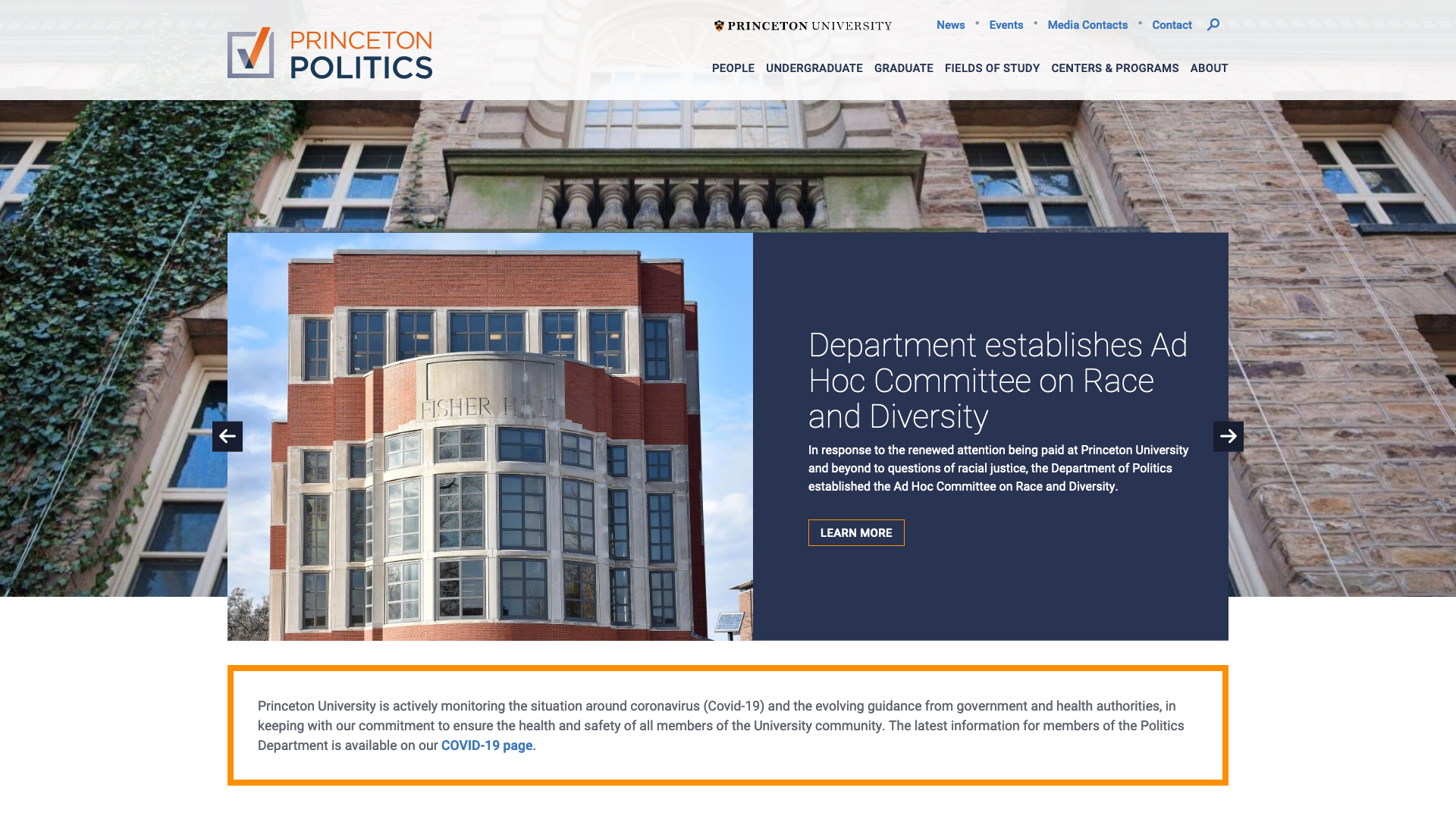This screenshot has height=819, width=1456.
Task: Click the Ad Hoc Committee headline
Action: coord(998,381)
